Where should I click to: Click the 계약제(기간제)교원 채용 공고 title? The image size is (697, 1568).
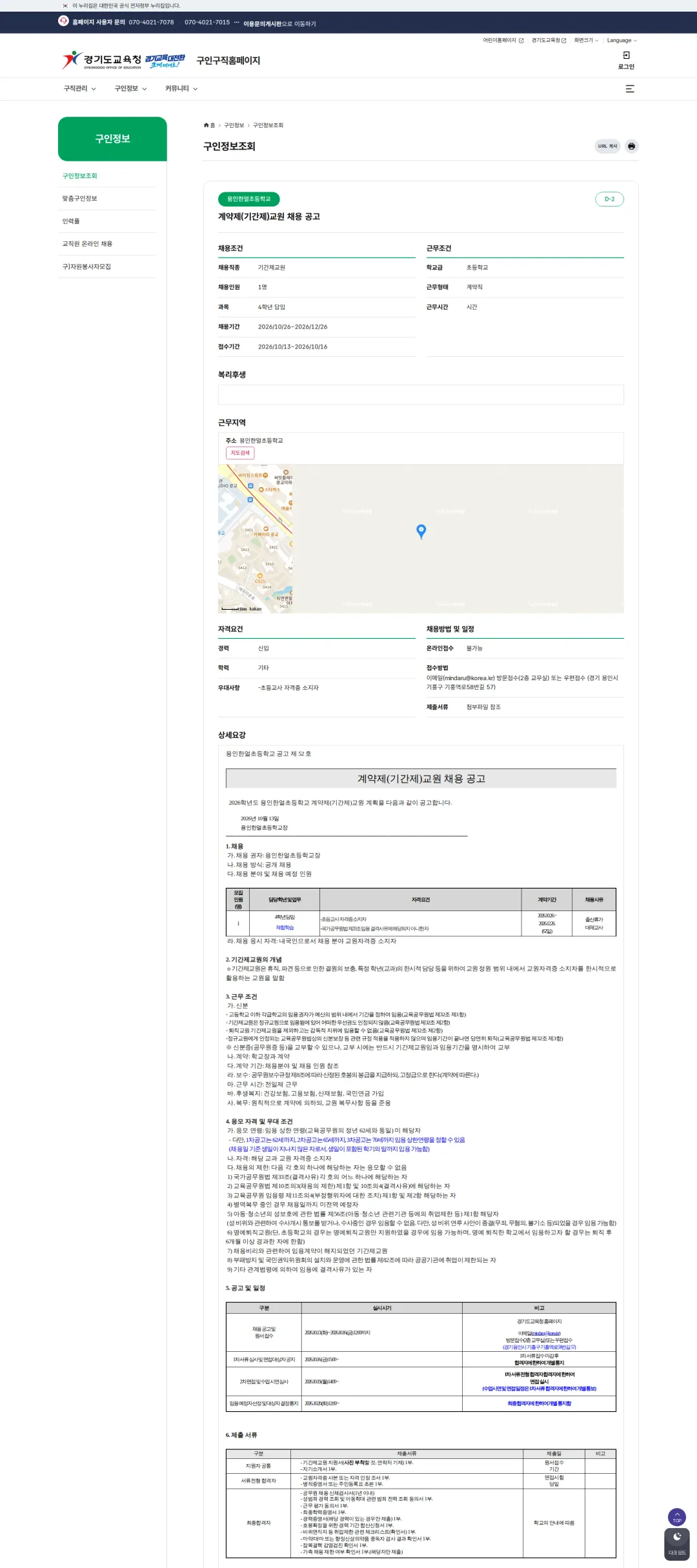click(x=269, y=217)
